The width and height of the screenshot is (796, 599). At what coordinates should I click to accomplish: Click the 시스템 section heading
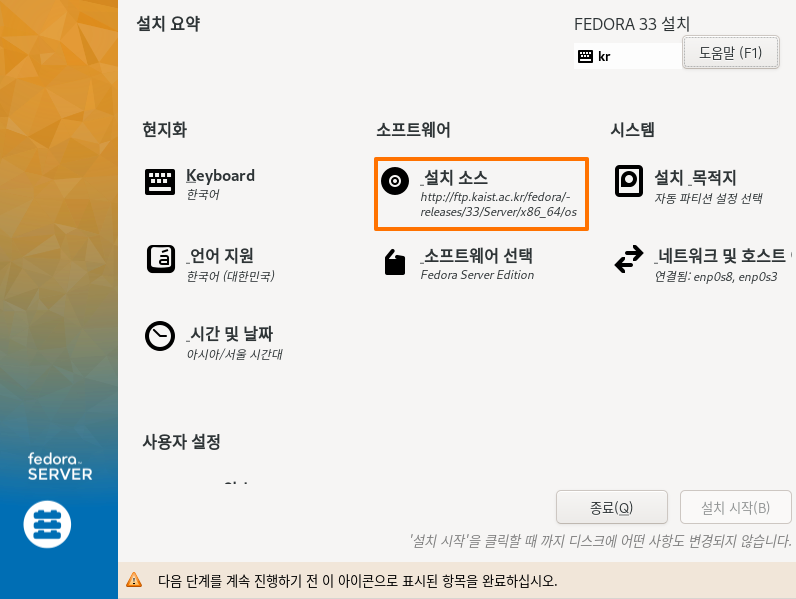click(633, 129)
